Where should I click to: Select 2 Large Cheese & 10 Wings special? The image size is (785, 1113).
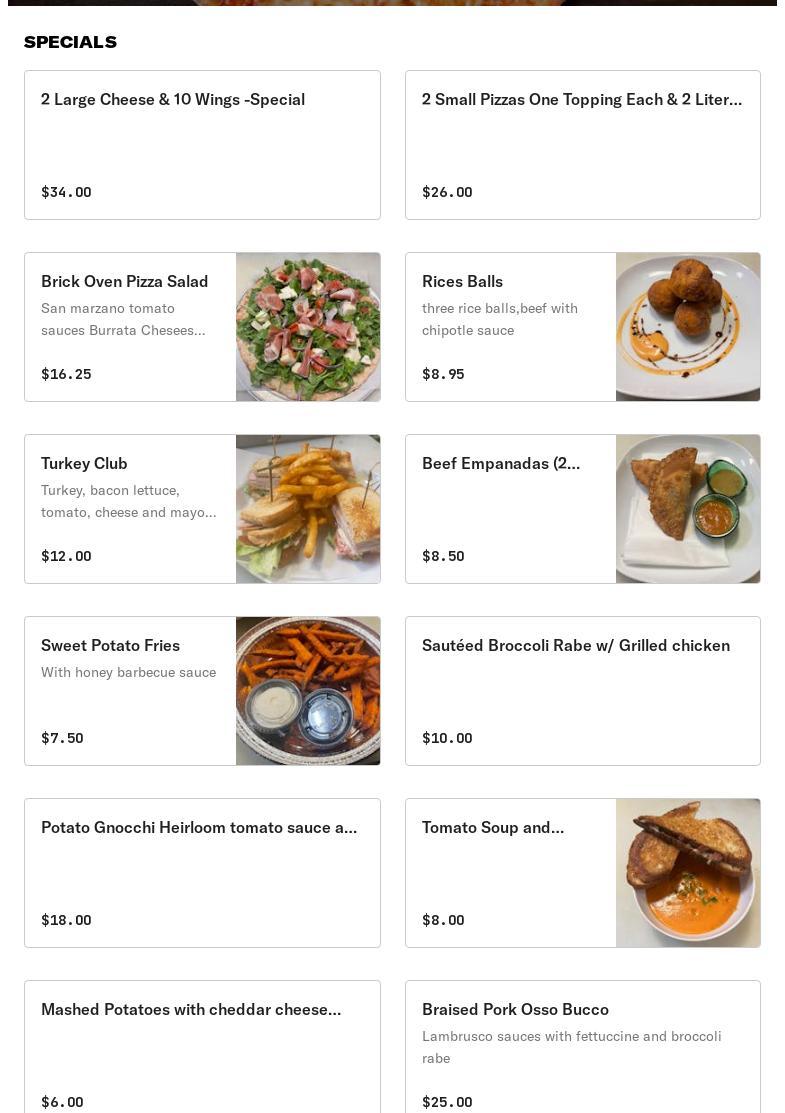(173, 100)
